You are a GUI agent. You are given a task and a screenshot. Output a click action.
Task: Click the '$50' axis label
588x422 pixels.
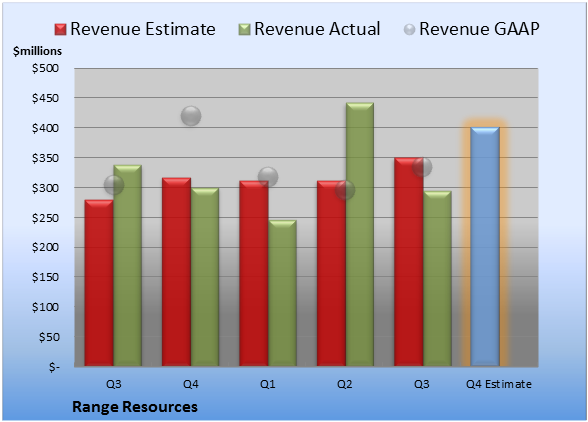coord(49,337)
